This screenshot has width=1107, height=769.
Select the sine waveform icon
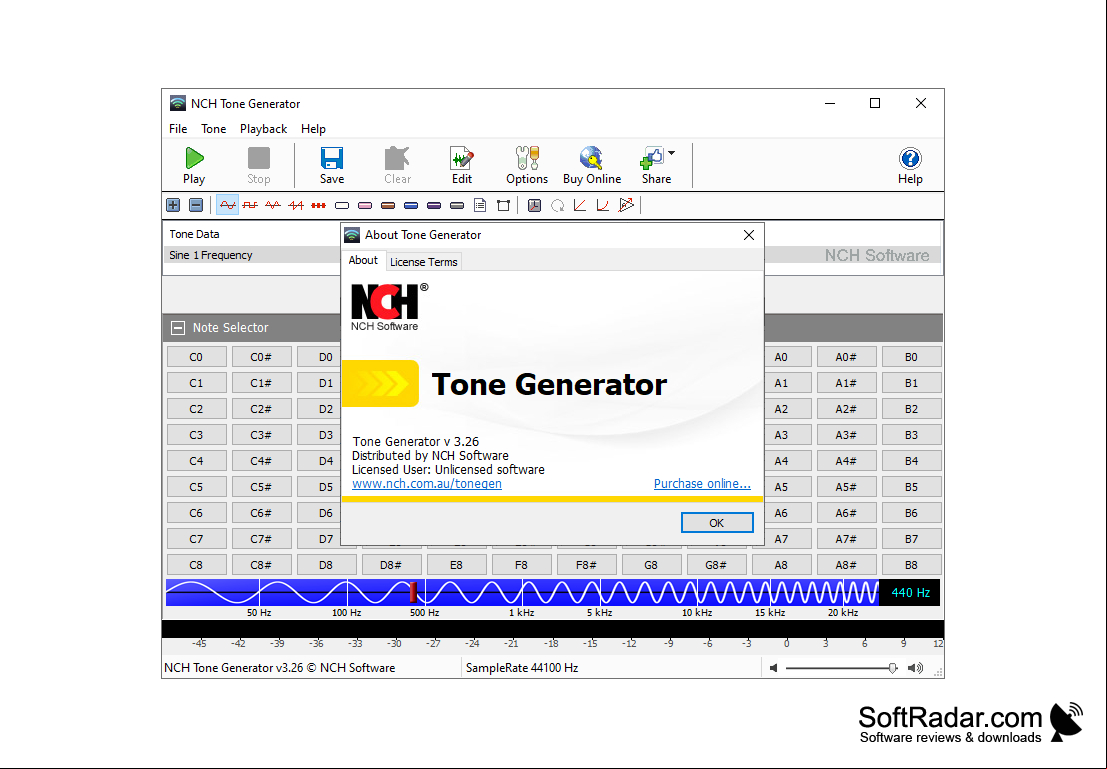[x=227, y=205]
